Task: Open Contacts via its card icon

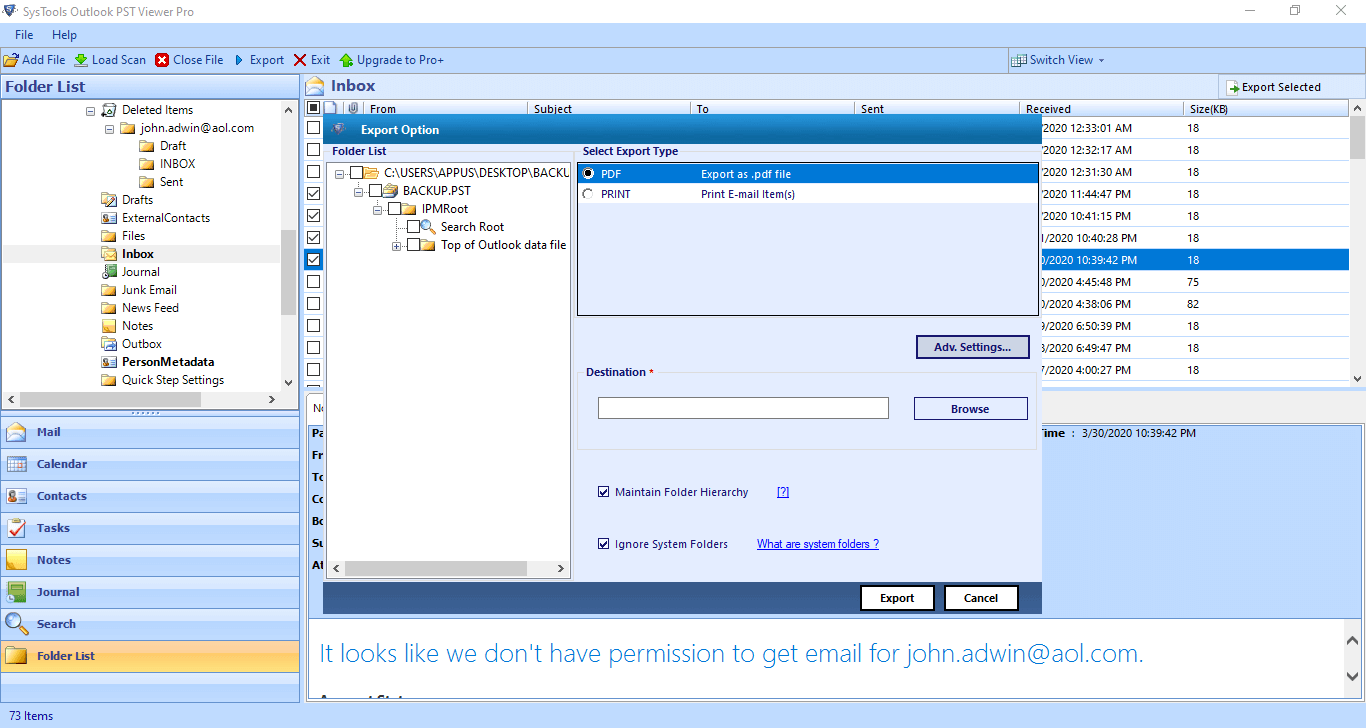Action: click(x=17, y=496)
